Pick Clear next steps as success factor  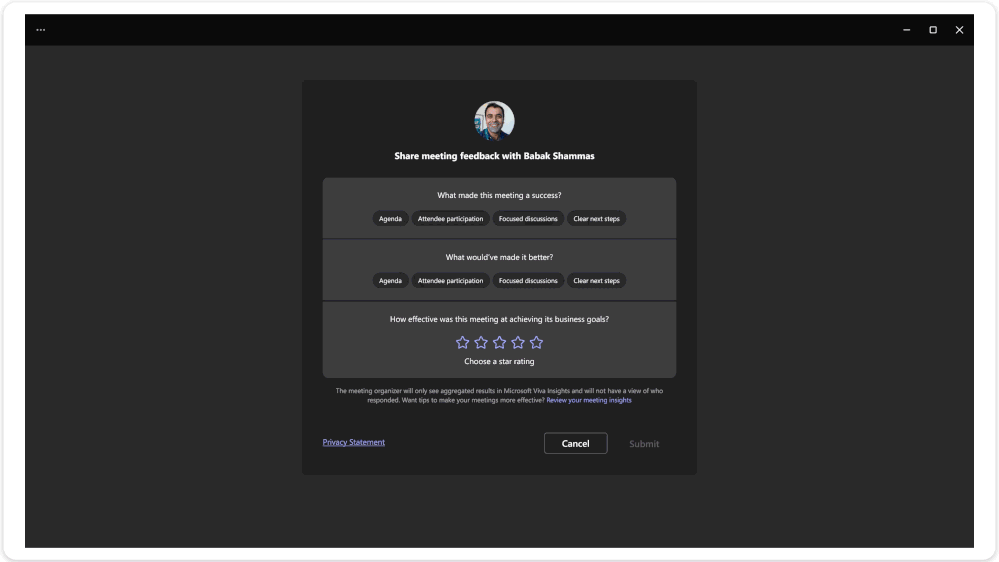point(596,219)
